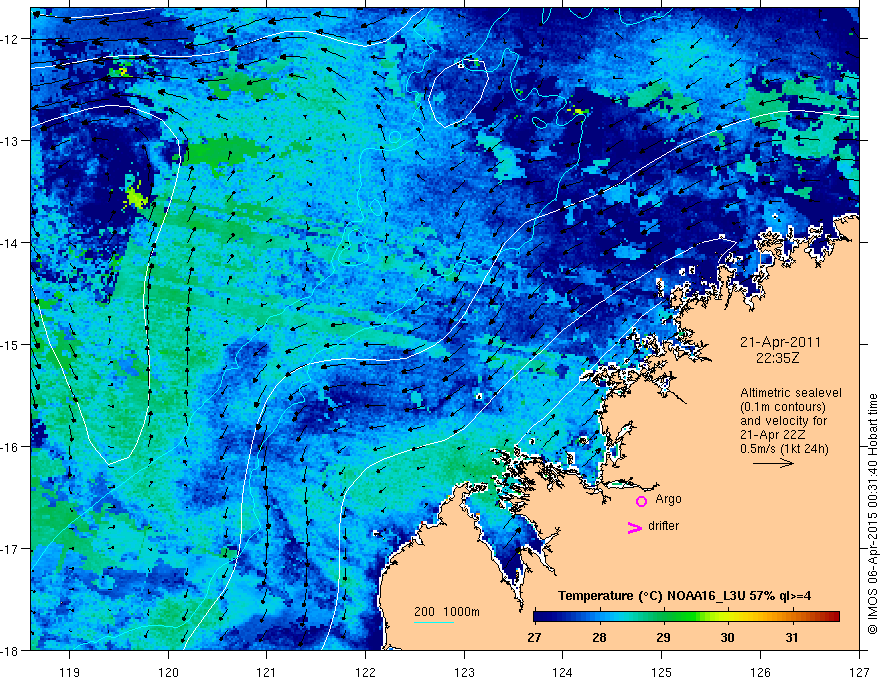This screenshot has height=680, width=880.
Task: Click the magenta Argo circle marker
Action: (x=641, y=501)
